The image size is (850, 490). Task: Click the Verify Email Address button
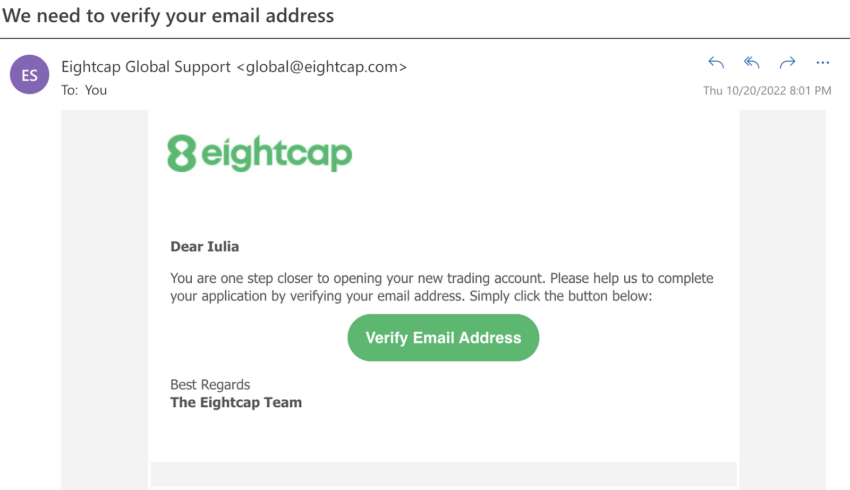[x=443, y=338]
